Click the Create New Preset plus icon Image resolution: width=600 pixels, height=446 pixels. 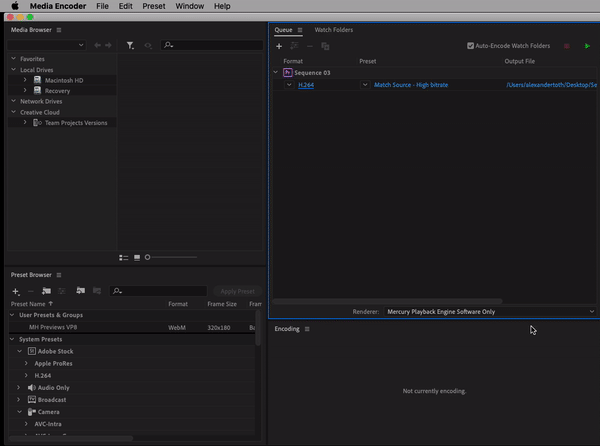16,291
